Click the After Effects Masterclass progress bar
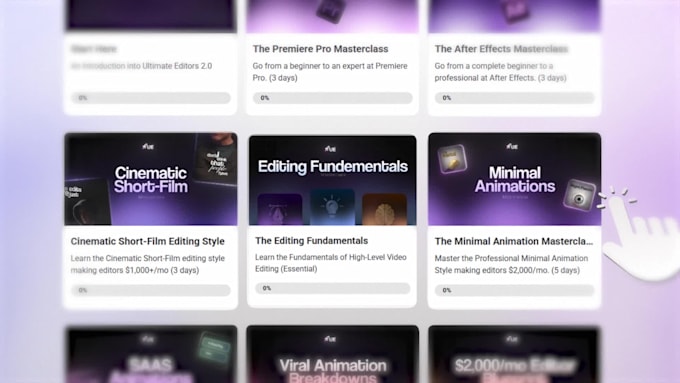680x383 pixels. coord(514,98)
